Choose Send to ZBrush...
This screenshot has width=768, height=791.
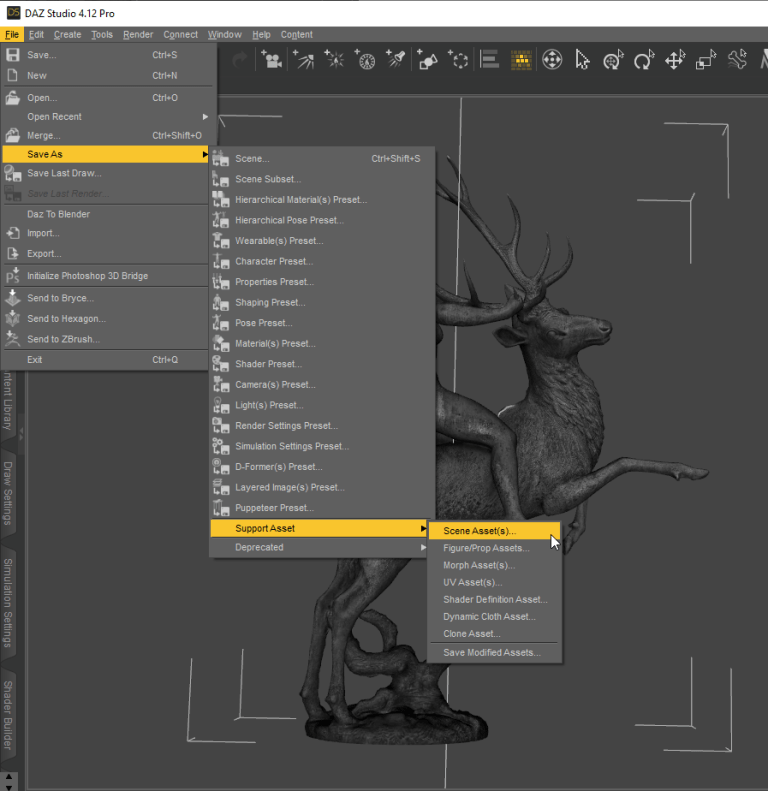pyautogui.click(x=105, y=339)
